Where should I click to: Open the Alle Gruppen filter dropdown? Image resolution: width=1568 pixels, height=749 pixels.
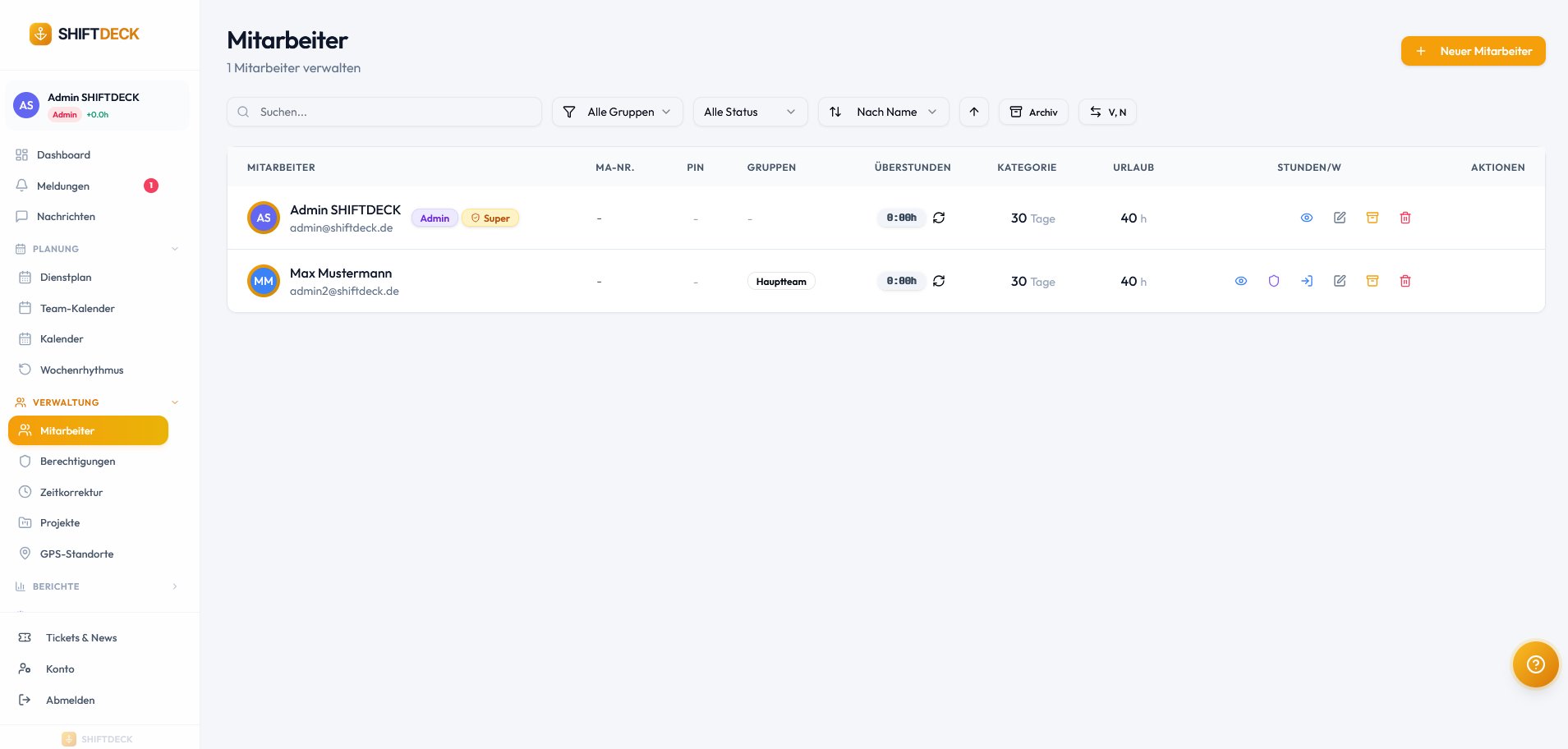(x=618, y=112)
